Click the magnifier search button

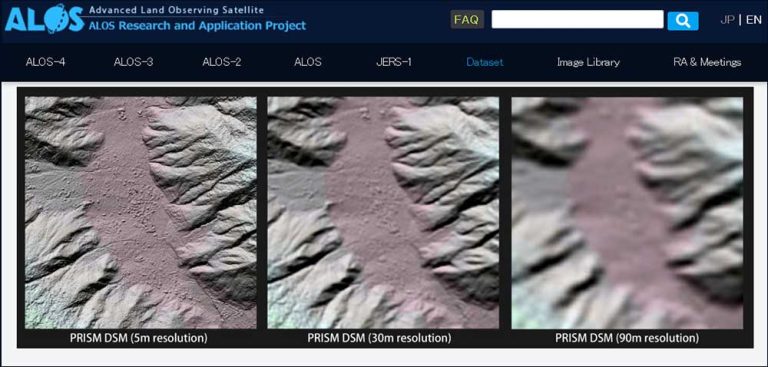pos(683,21)
